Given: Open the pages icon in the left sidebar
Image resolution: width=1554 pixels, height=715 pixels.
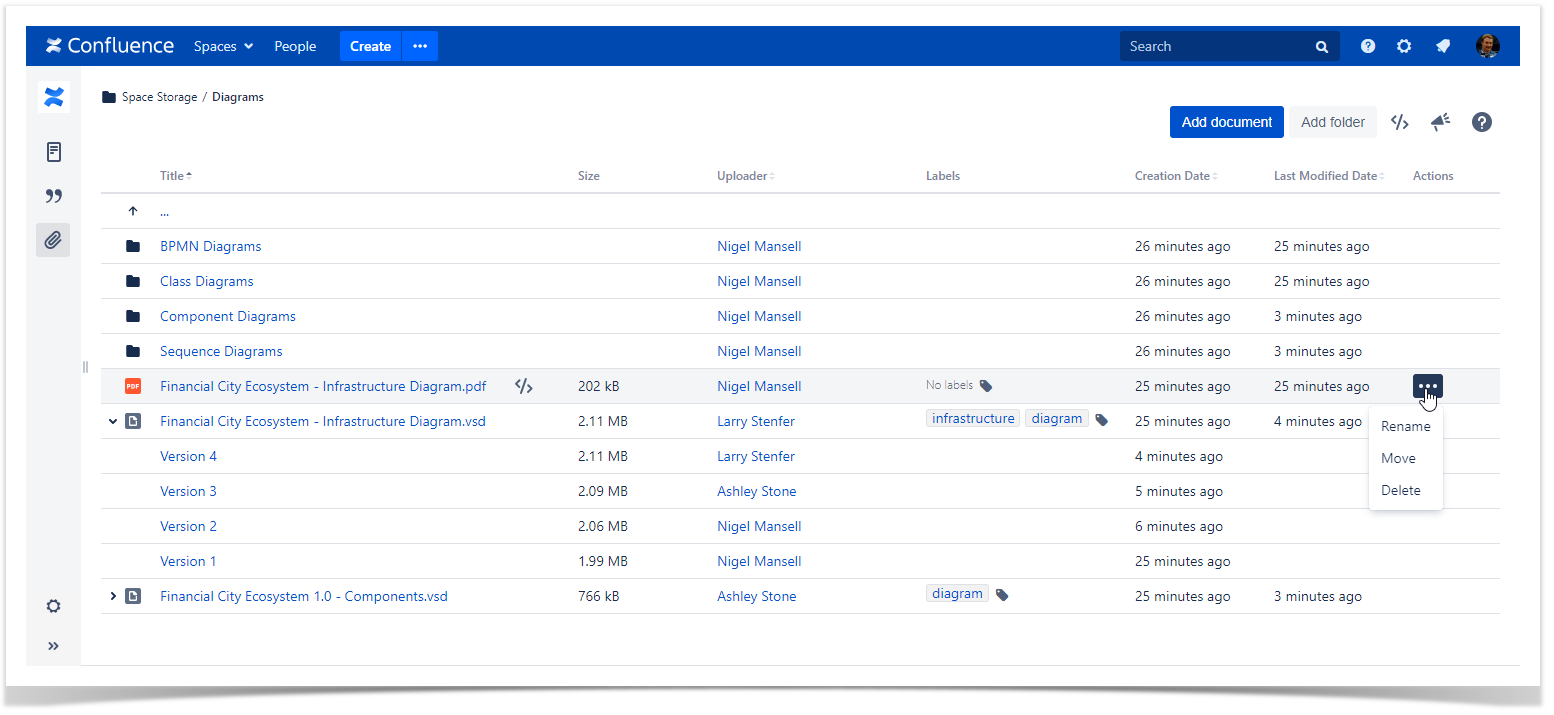Looking at the screenshot, I should 53,151.
